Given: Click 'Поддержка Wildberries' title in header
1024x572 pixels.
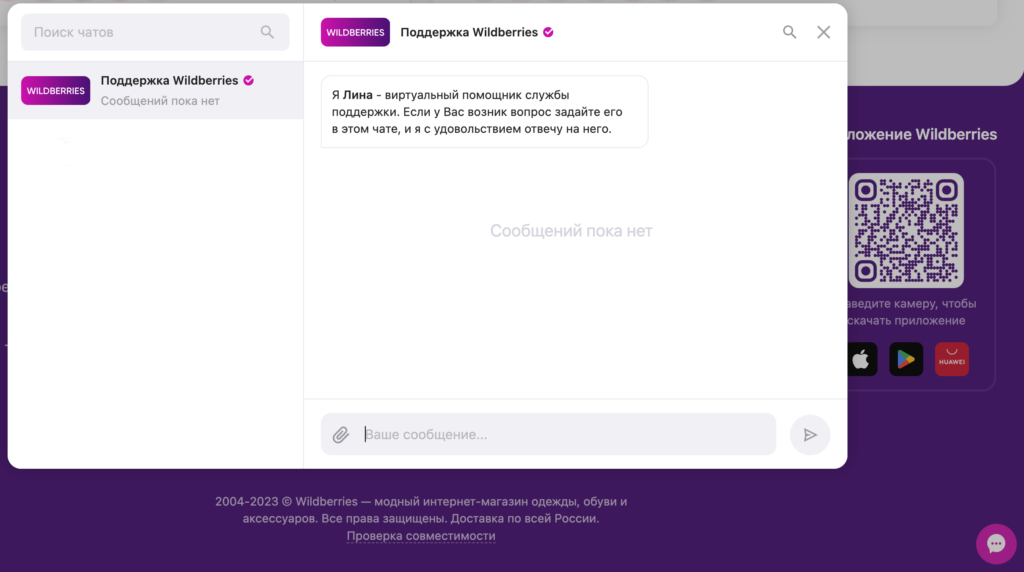Looking at the screenshot, I should coord(469,32).
